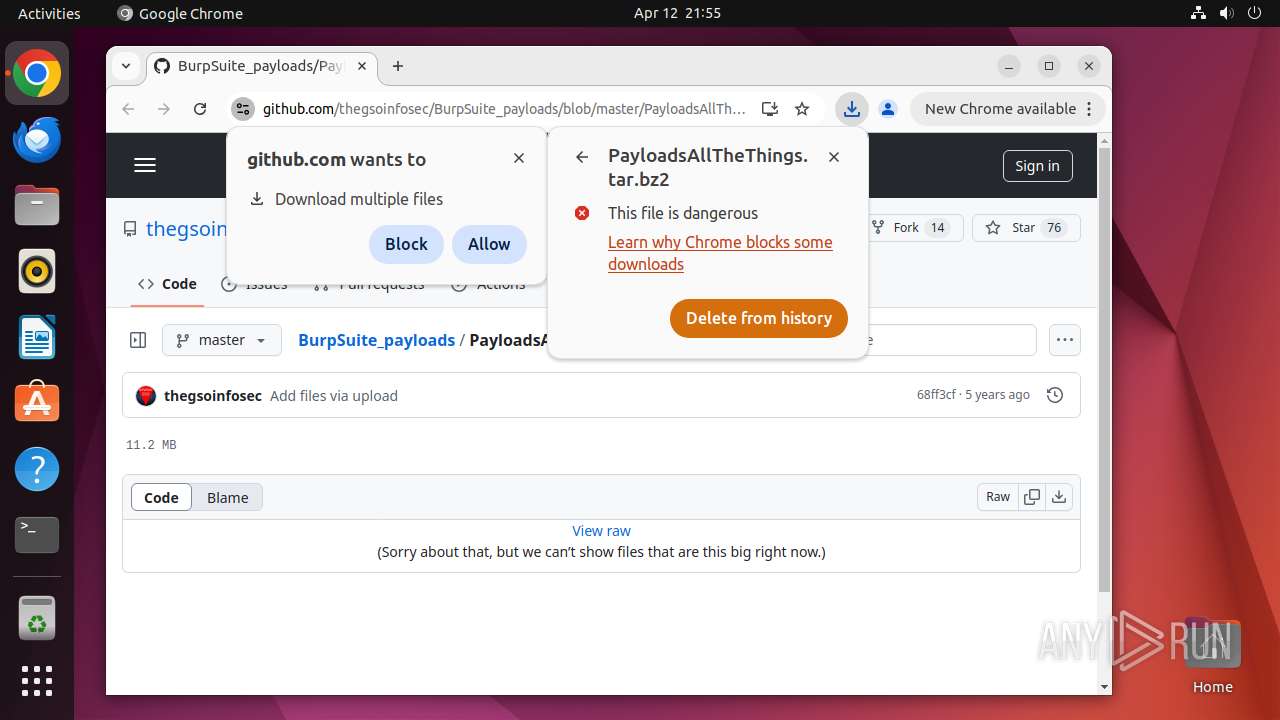Open the Files manager in dock
The height and width of the screenshot is (720, 1280).
tap(37, 205)
